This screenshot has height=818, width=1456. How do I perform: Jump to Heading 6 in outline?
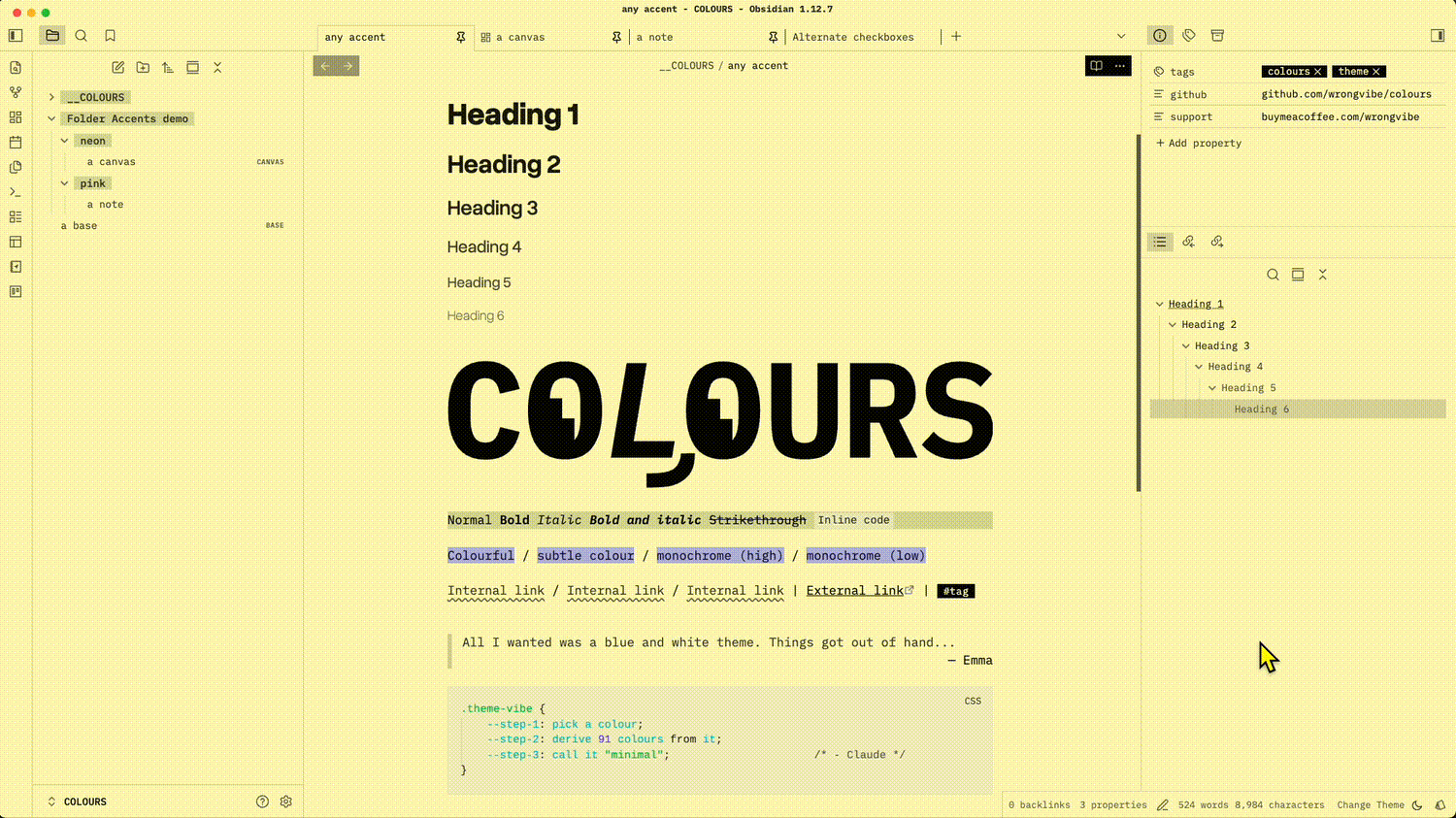click(x=1298, y=409)
